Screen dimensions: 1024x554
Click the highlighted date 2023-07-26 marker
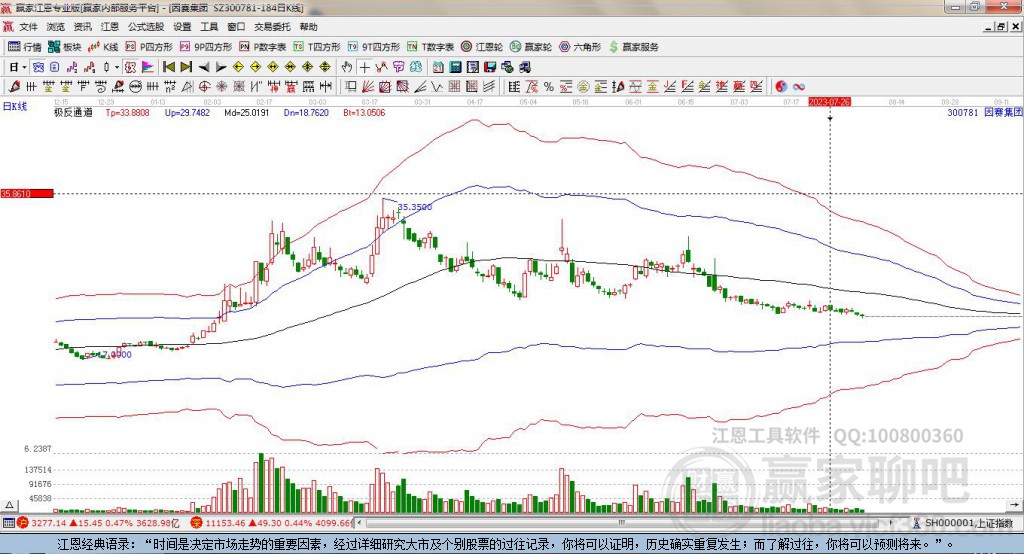pos(829,102)
